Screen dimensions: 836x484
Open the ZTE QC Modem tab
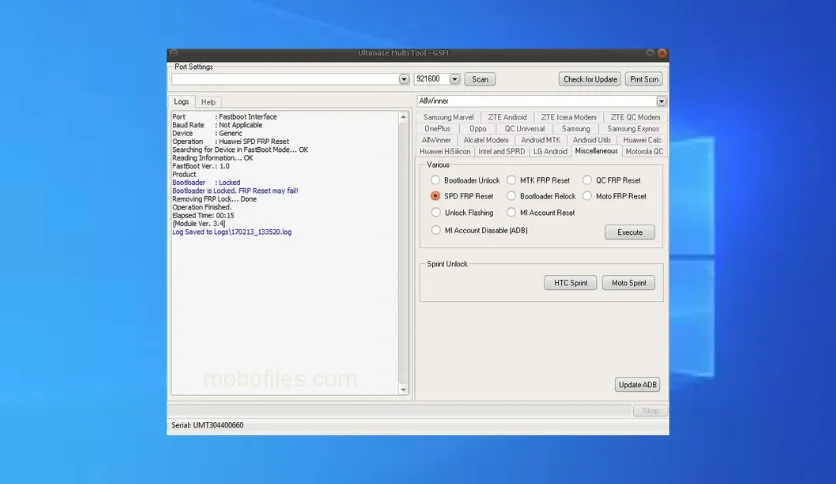635,117
